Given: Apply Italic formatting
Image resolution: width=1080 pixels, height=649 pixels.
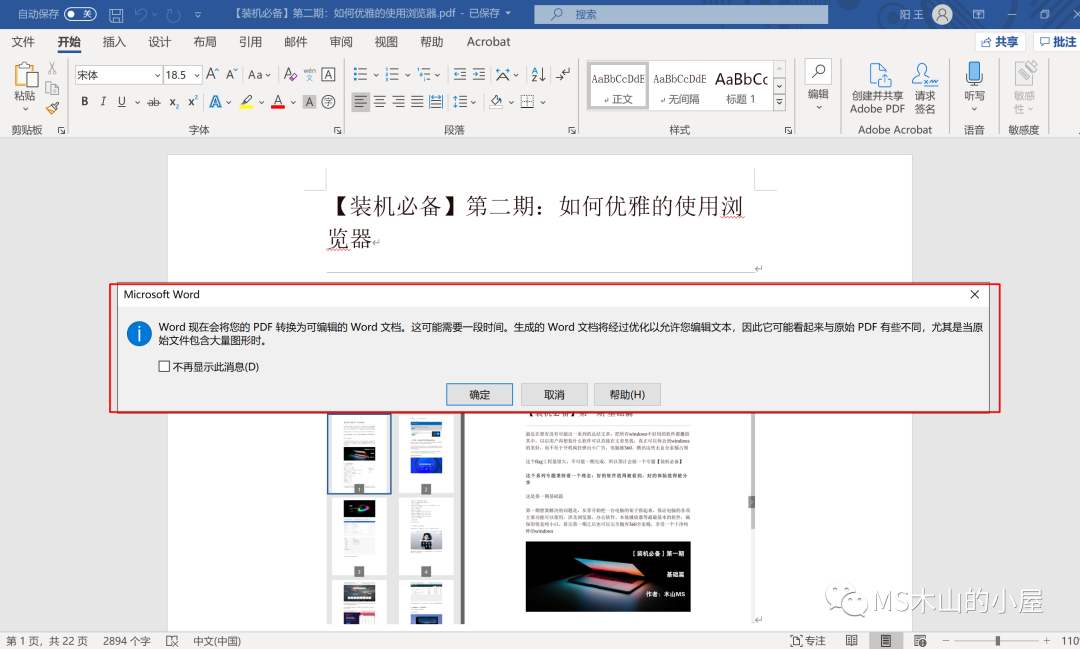Looking at the screenshot, I should click(x=103, y=102).
